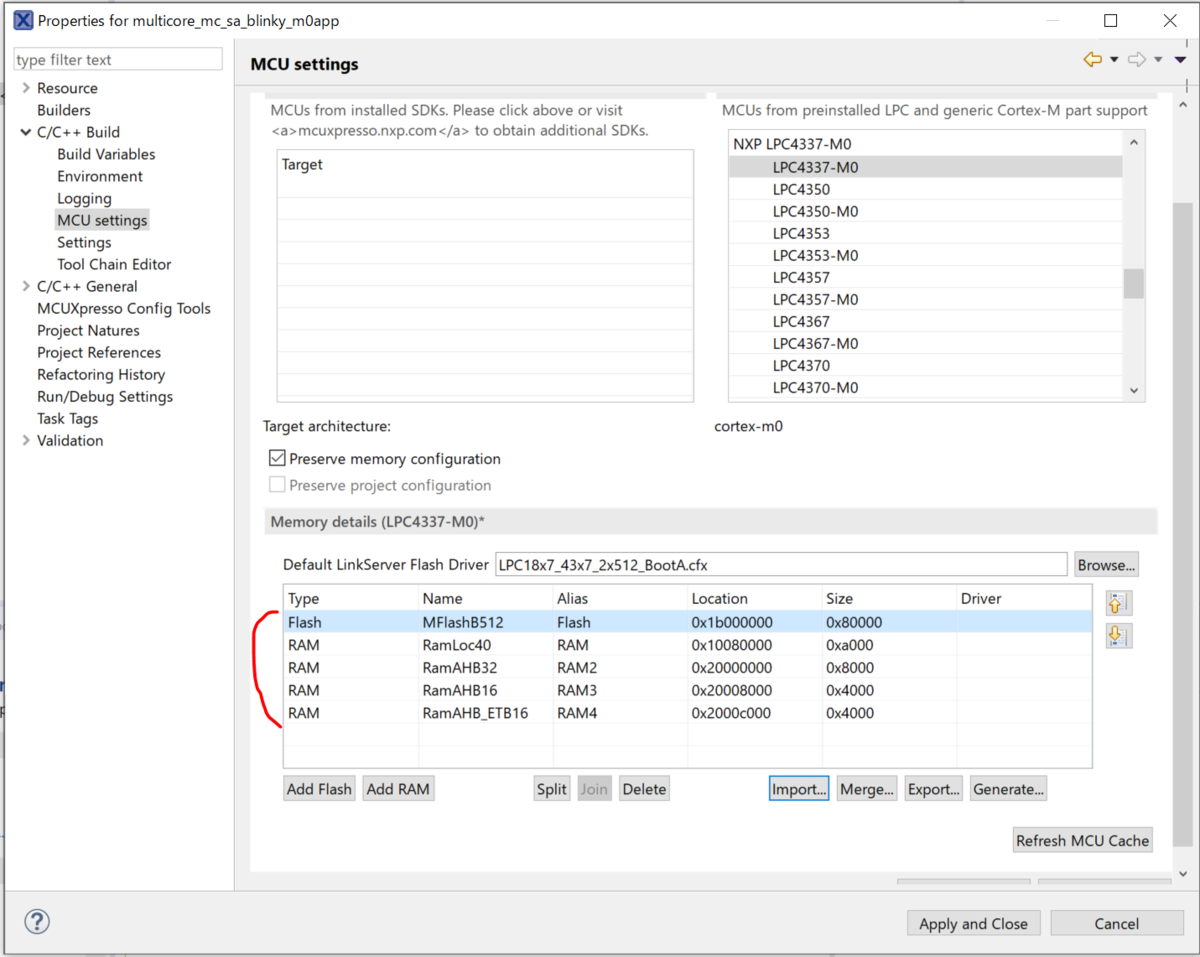The image size is (1200, 957).
Task: Select the RamAHB_ETB16 memory row
Action: coord(687,713)
